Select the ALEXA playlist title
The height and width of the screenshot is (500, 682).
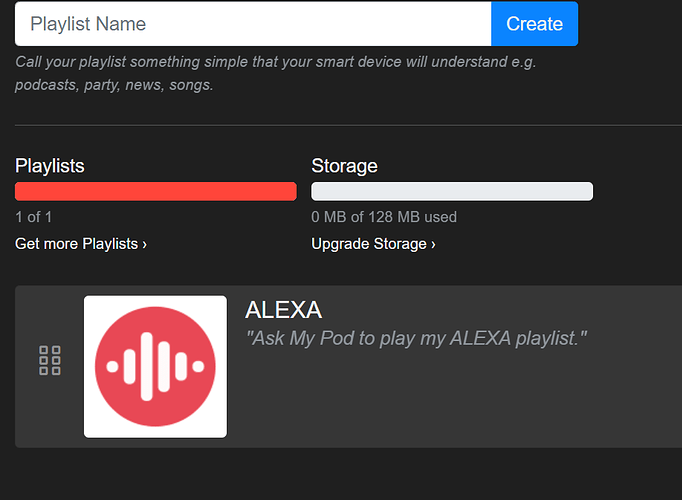click(x=284, y=310)
